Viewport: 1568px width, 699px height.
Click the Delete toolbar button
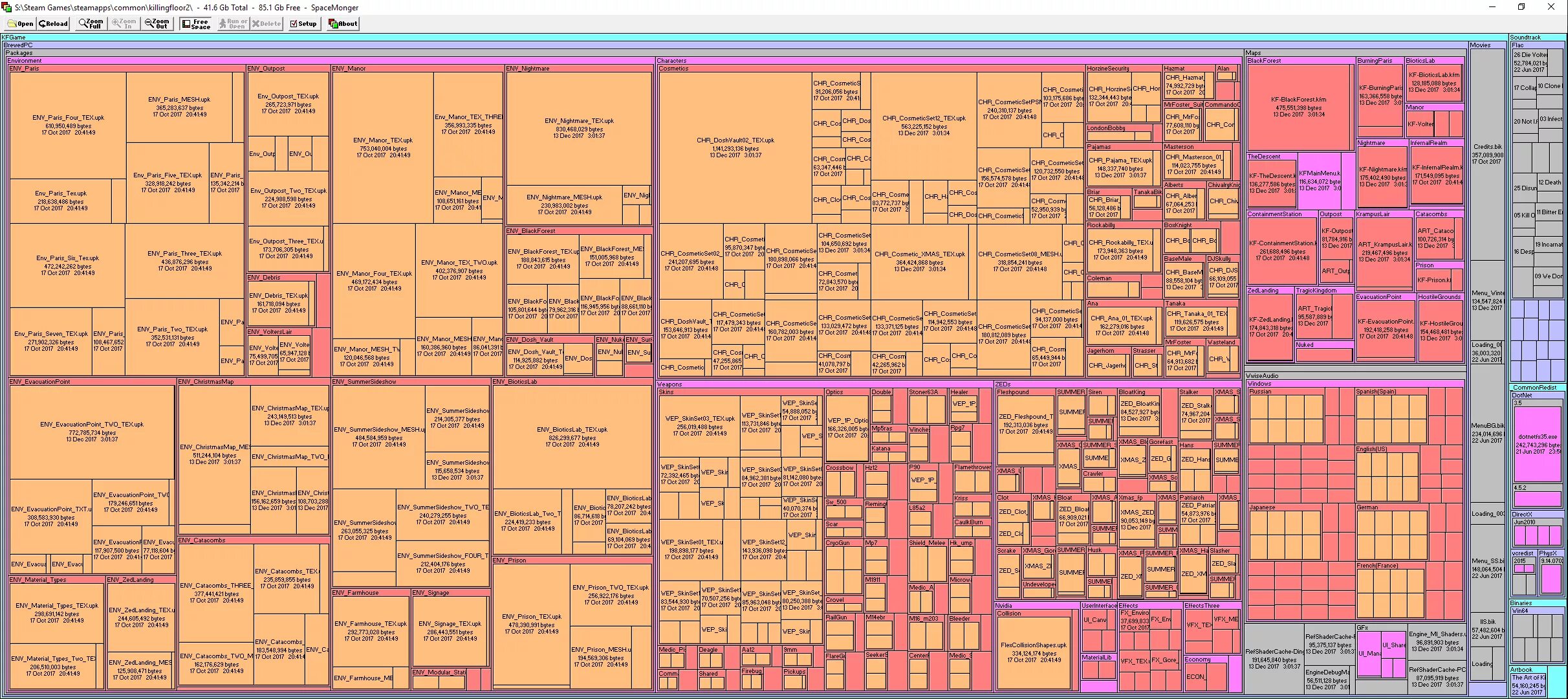(x=266, y=24)
